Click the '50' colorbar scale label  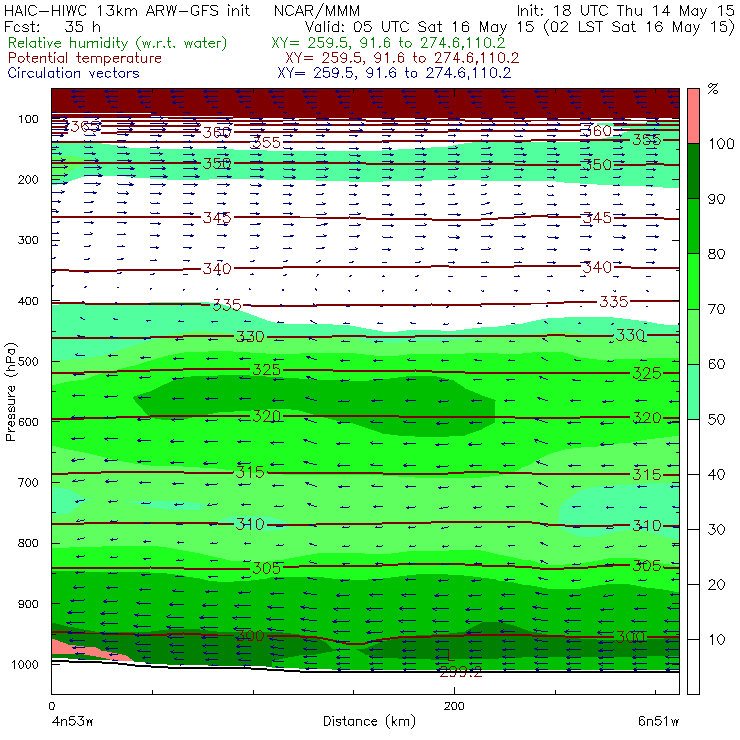coord(716,420)
